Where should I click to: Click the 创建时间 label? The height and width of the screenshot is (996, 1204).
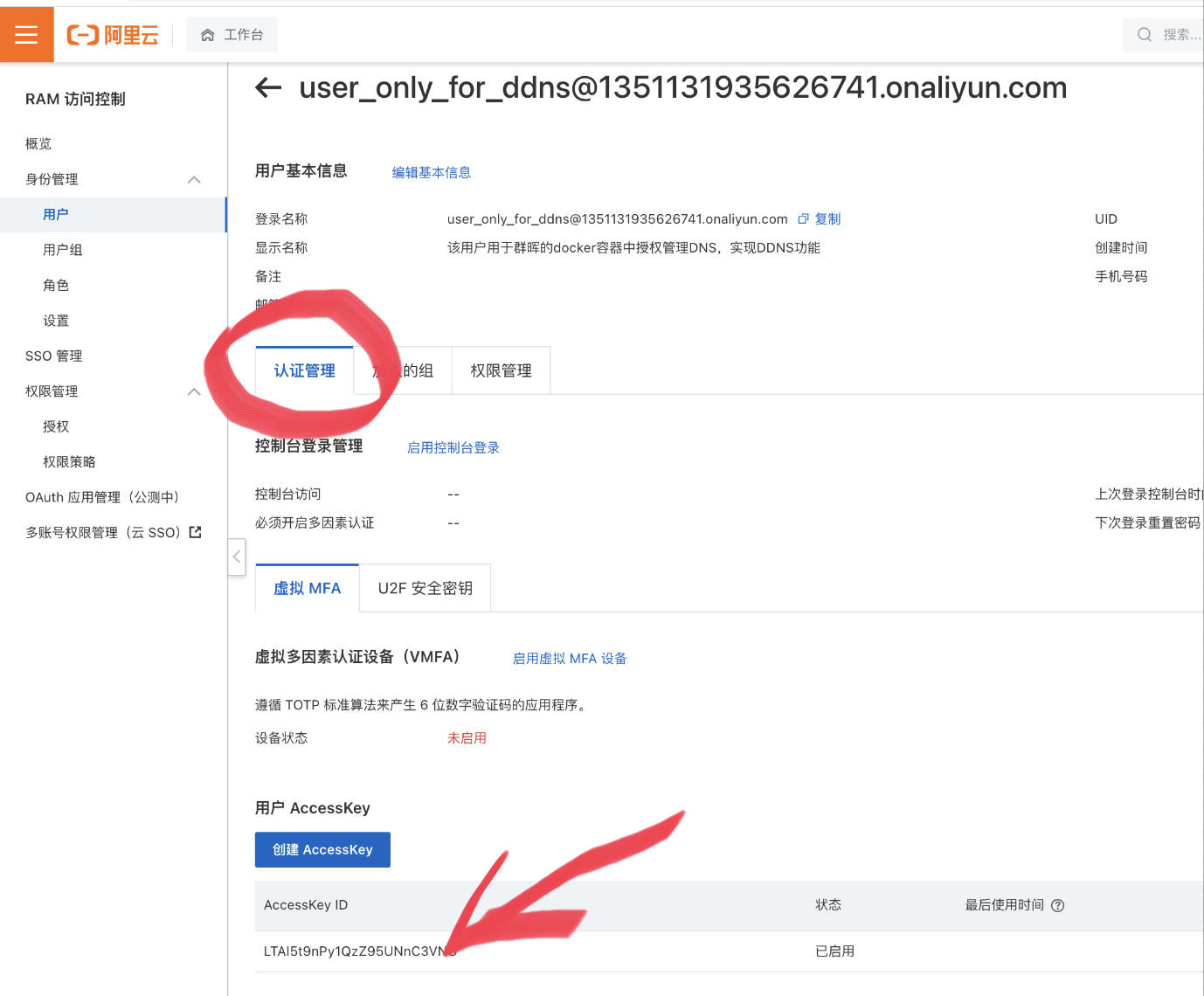1122,248
